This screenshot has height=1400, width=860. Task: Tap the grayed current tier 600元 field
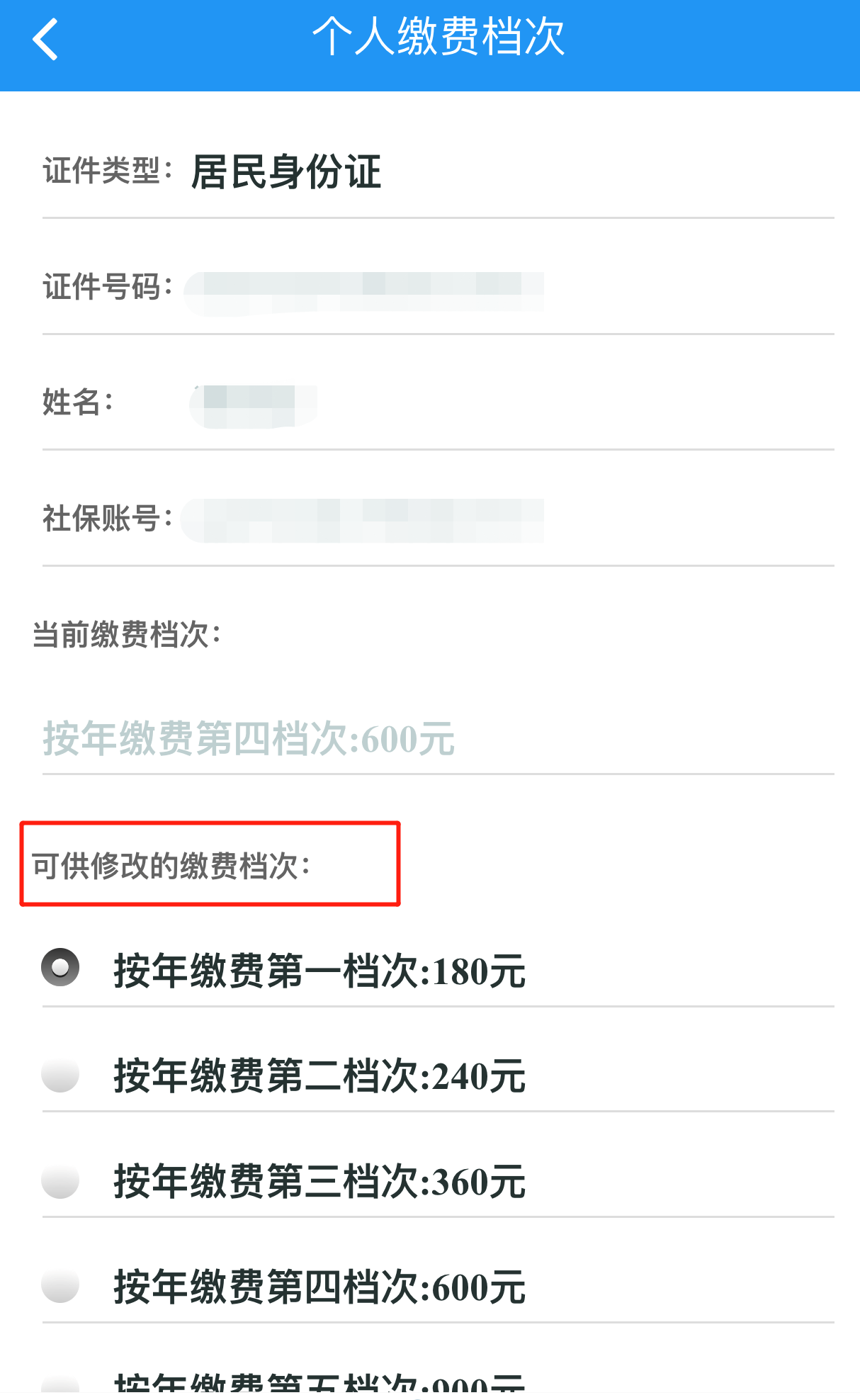[x=249, y=739]
